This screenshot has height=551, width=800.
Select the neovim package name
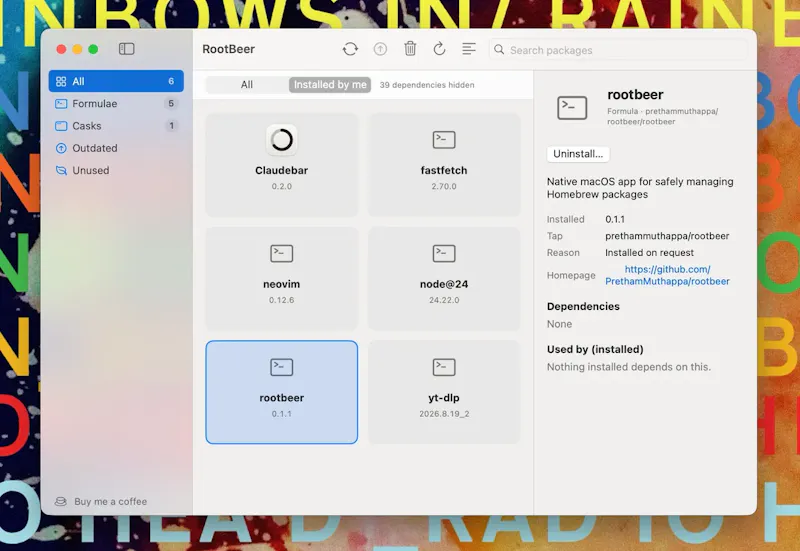pyautogui.click(x=282, y=284)
